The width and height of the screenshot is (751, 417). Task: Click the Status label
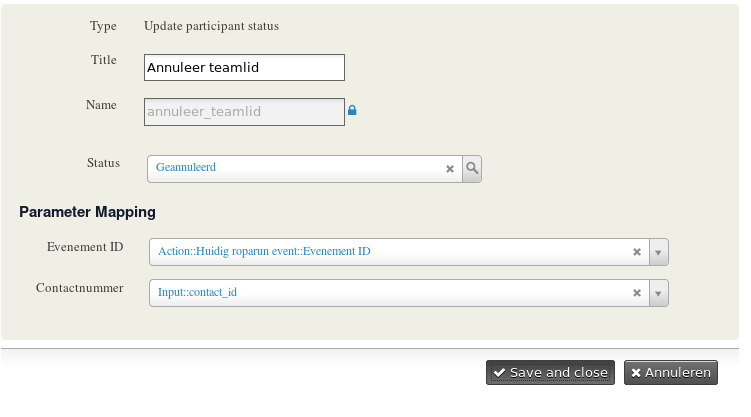(x=103, y=163)
